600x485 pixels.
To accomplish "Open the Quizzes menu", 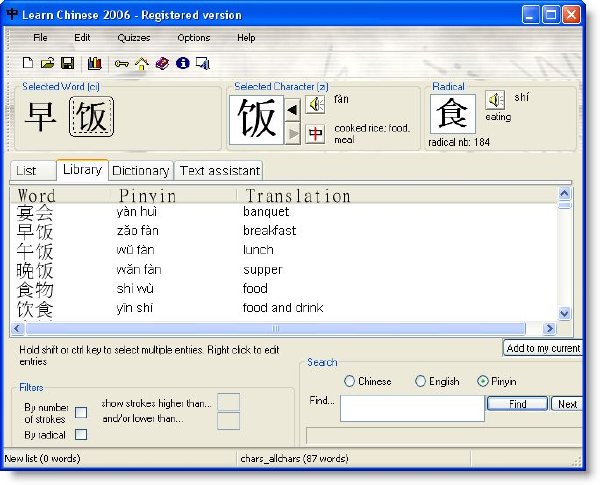I will pyautogui.click(x=134, y=38).
